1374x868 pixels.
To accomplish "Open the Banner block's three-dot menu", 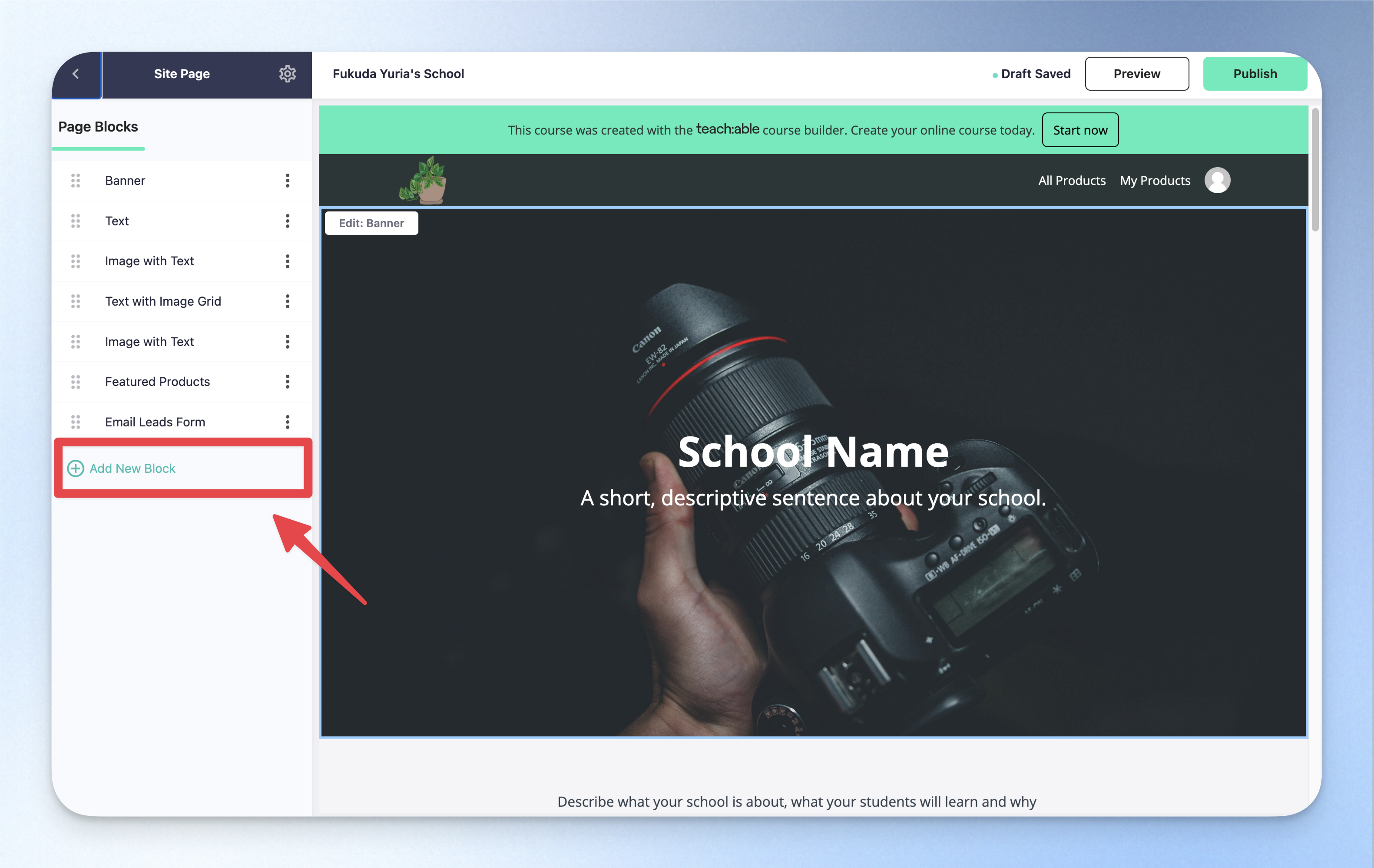I will (x=287, y=181).
